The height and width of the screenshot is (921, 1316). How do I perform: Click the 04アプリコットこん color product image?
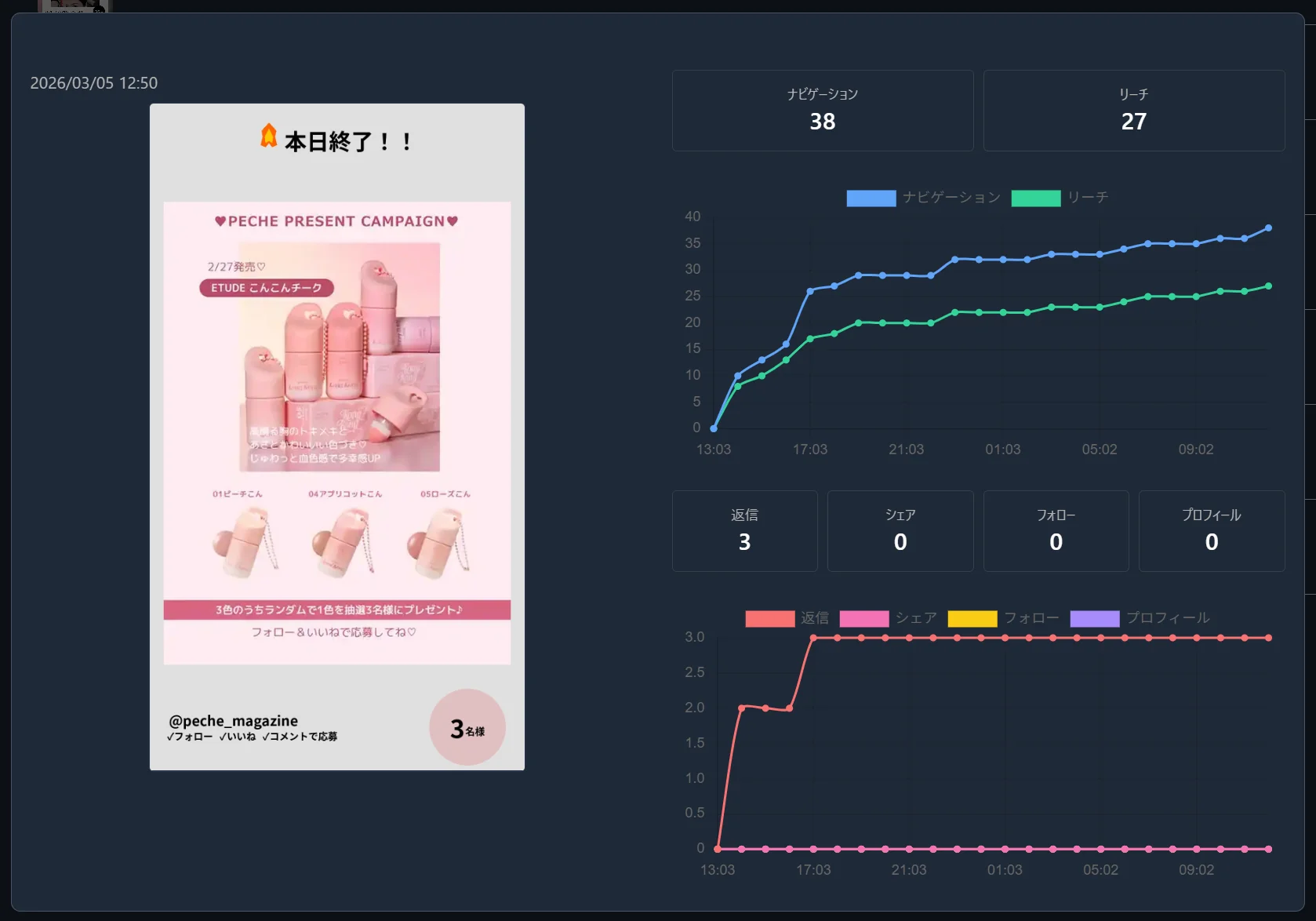tap(343, 543)
